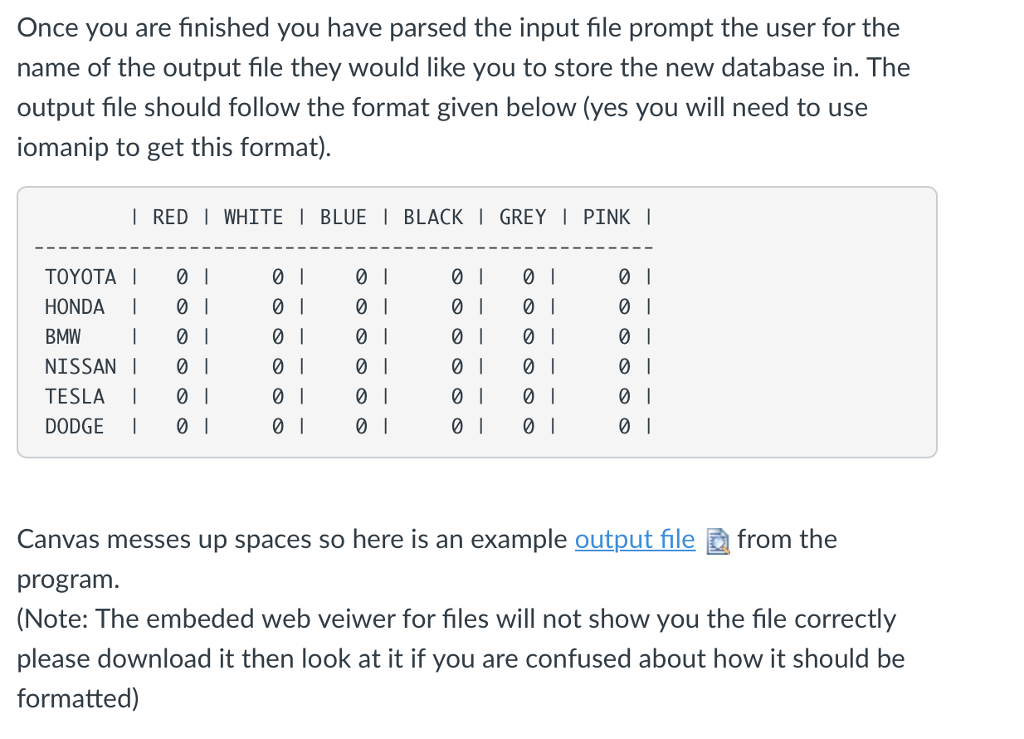Click the GREY column header text
This screenshot has width=1024, height=739.
[x=522, y=217]
